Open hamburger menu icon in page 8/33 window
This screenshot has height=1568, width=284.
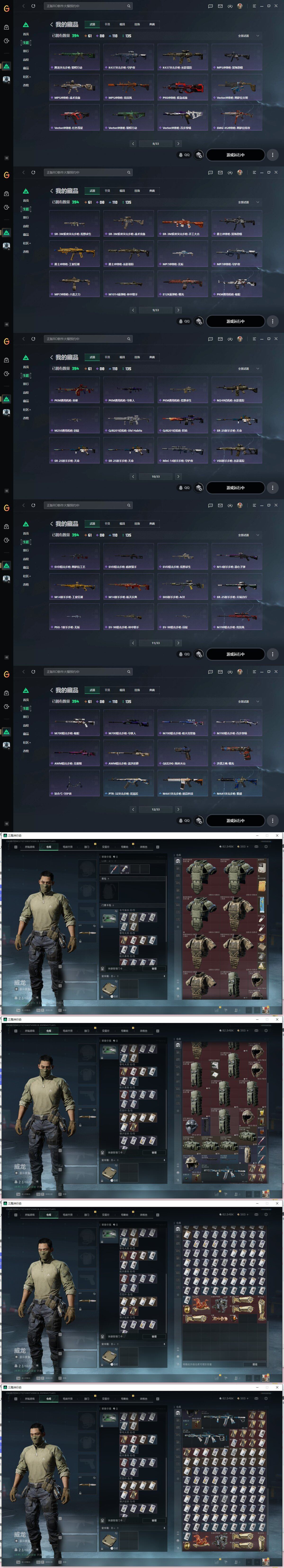[x=254, y=6]
